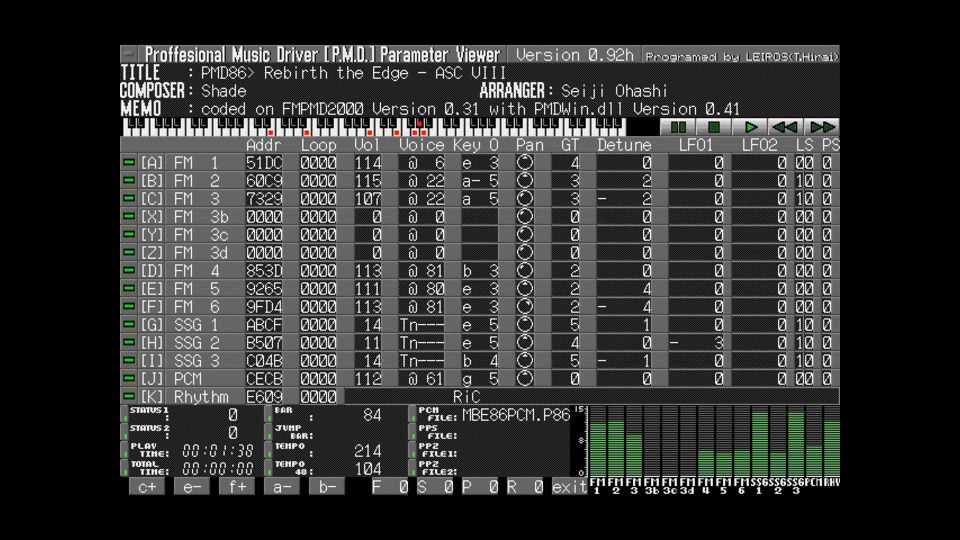Click the Detune column header
960x540 pixels.
(624, 145)
